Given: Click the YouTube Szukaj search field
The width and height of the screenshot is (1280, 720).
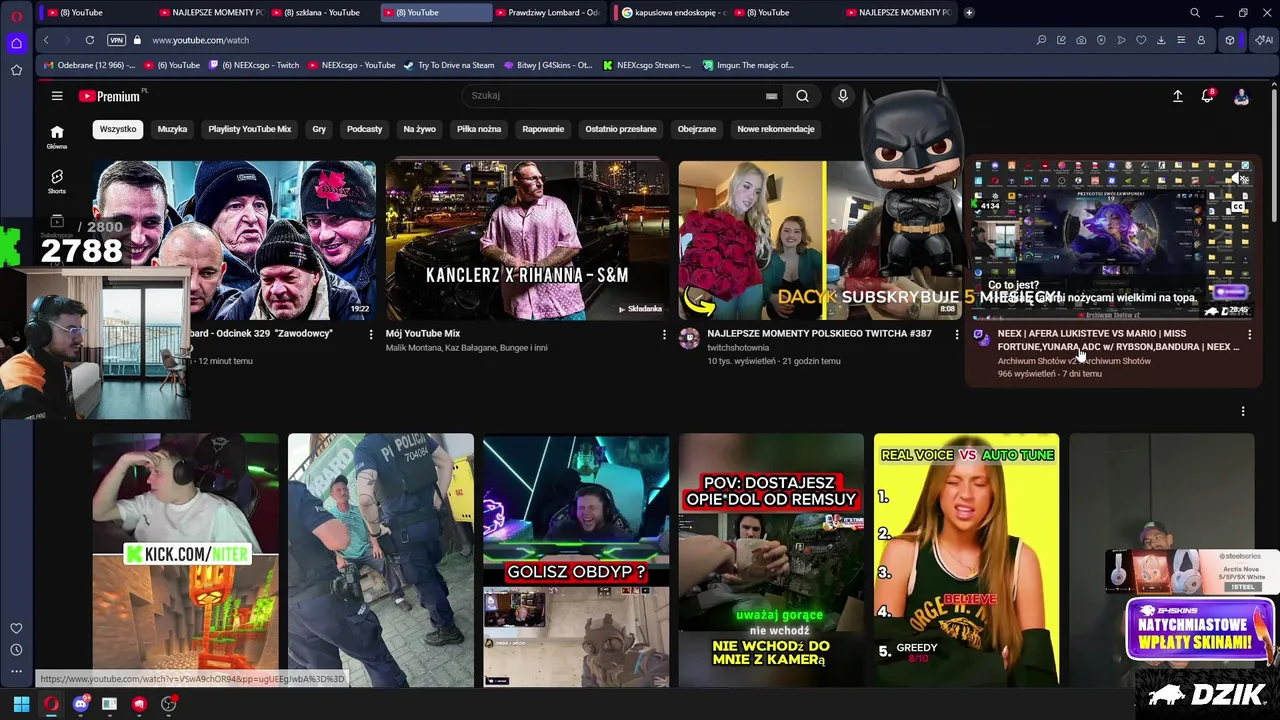Looking at the screenshot, I should coord(615,96).
